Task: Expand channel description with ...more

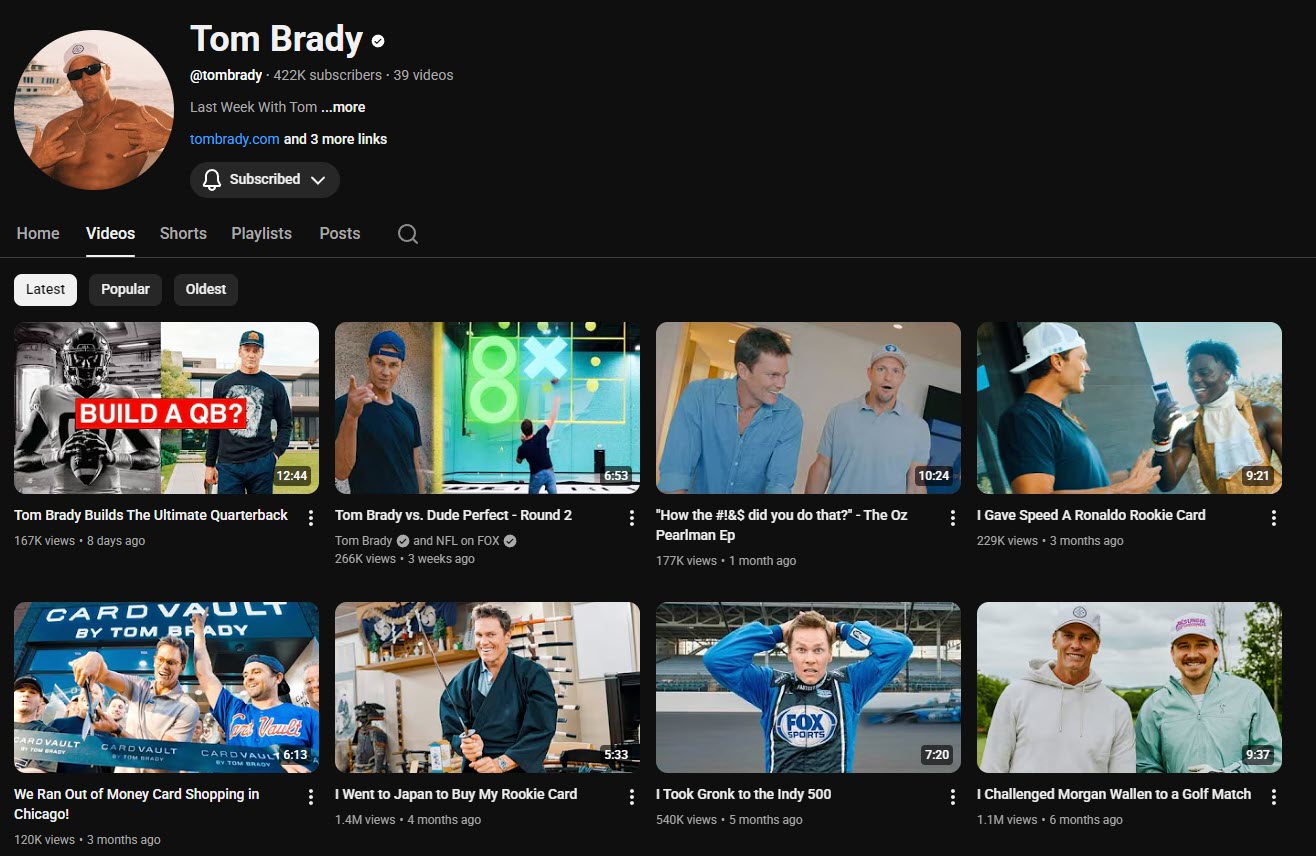Action: point(343,107)
